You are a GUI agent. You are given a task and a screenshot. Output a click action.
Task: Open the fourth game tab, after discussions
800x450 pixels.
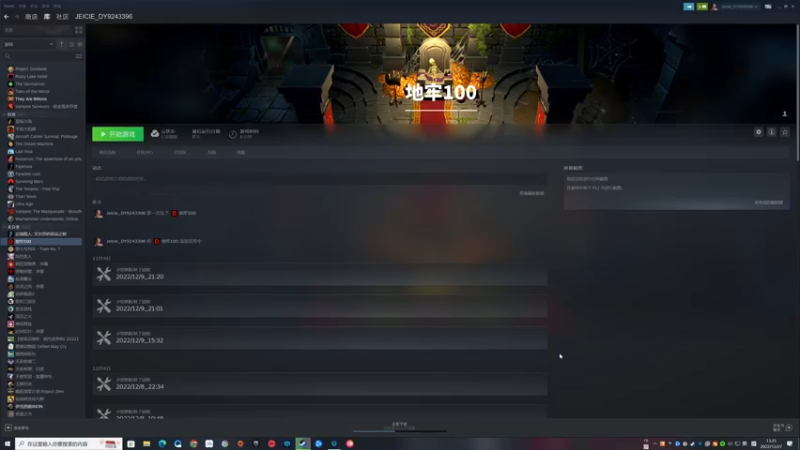click(212, 153)
